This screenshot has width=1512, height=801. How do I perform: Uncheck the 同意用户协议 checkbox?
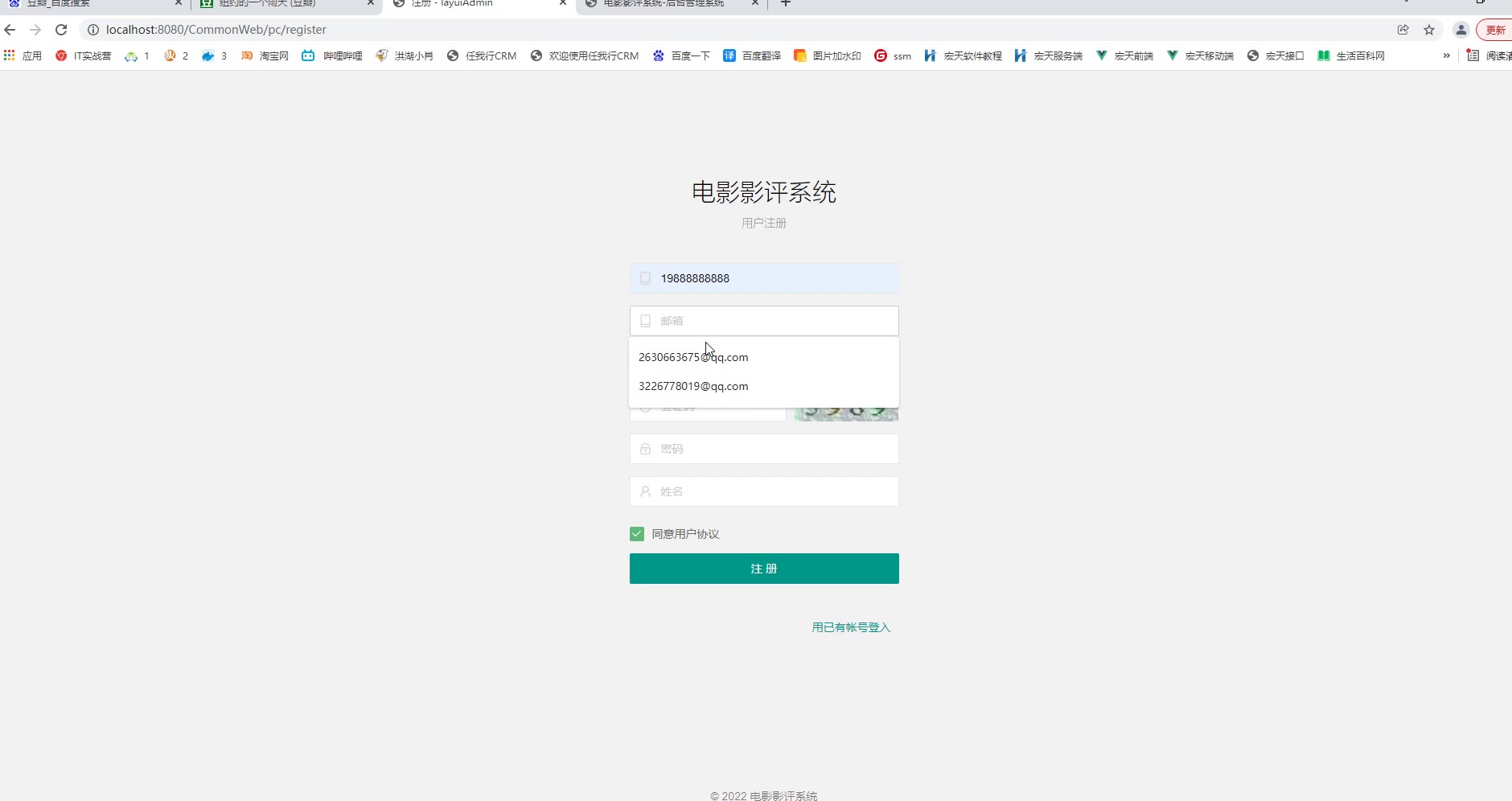coord(637,534)
